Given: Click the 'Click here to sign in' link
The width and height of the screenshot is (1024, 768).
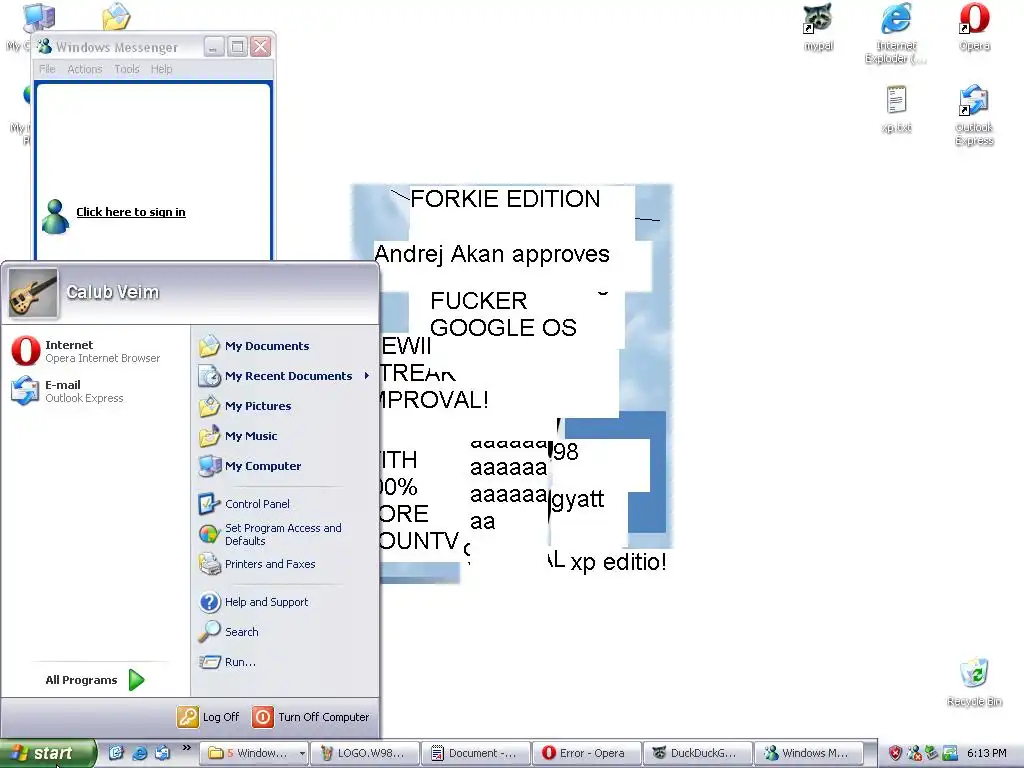Looking at the screenshot, I should point(131,212).
